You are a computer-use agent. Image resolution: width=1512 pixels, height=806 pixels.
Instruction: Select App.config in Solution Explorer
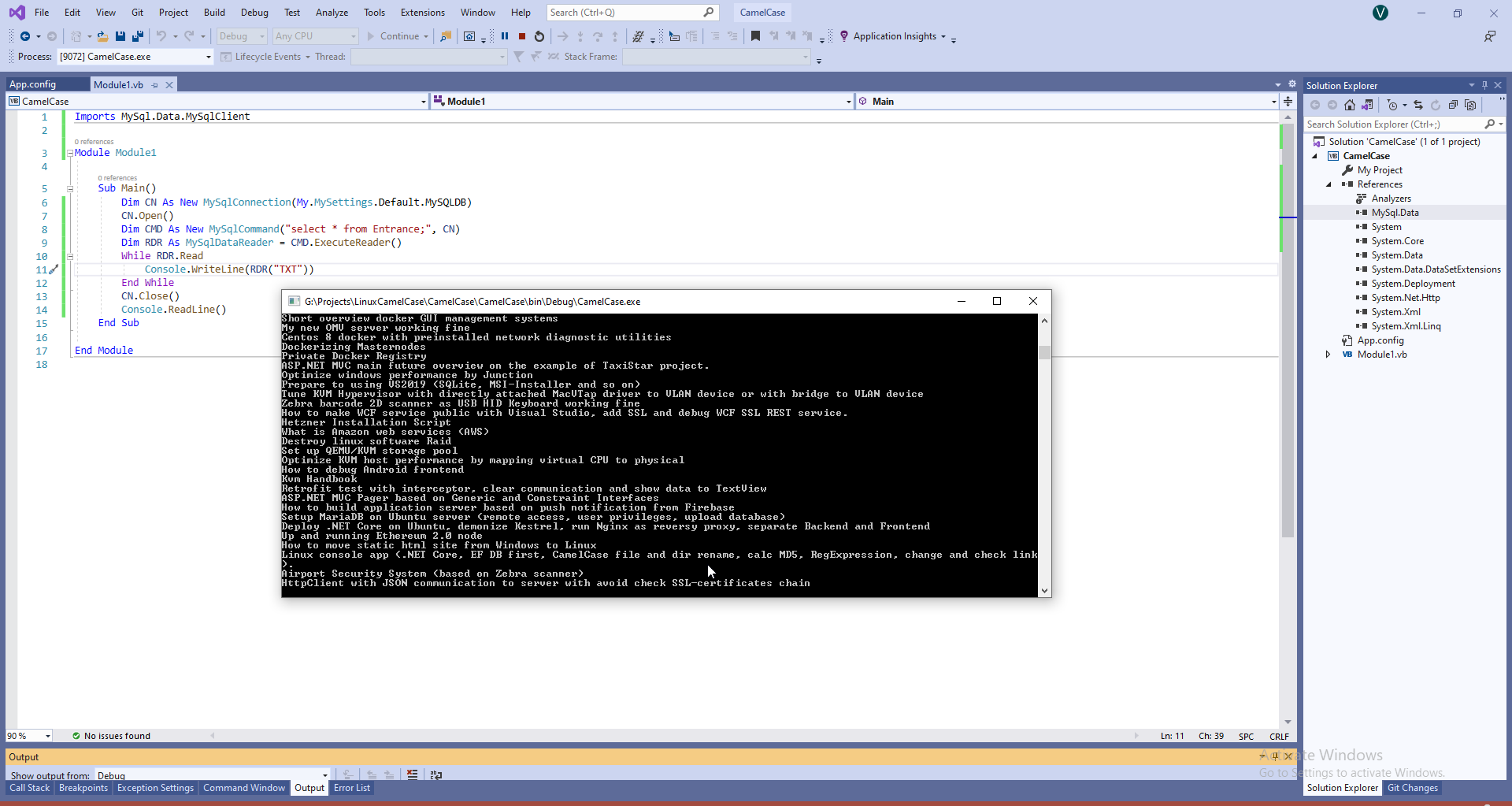1380,340
